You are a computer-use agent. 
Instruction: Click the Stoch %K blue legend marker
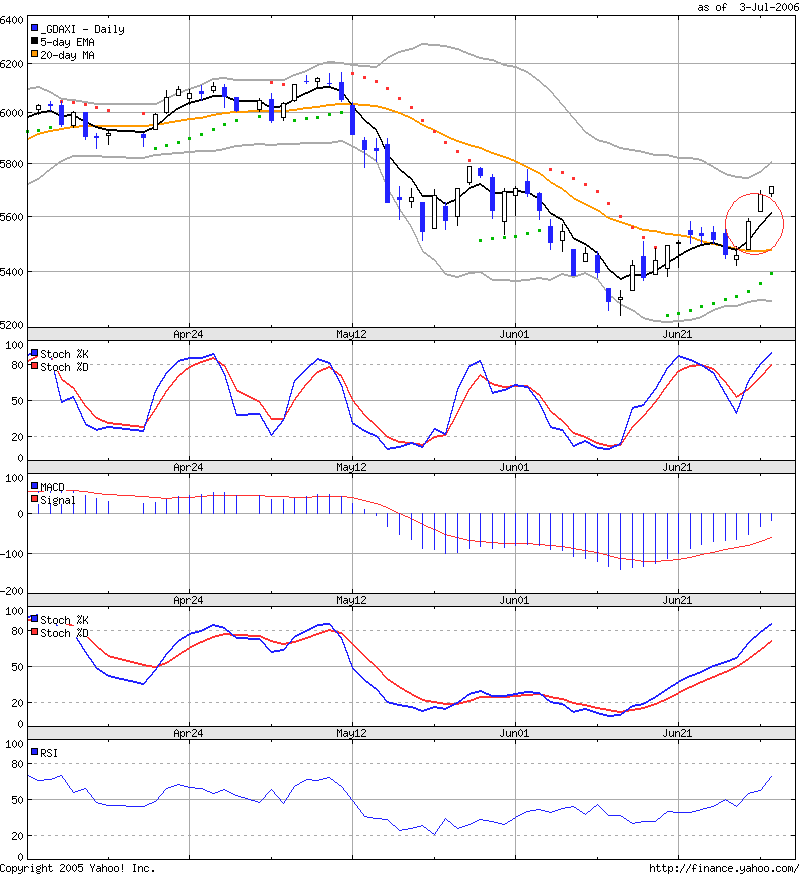(x=36, y=350)
